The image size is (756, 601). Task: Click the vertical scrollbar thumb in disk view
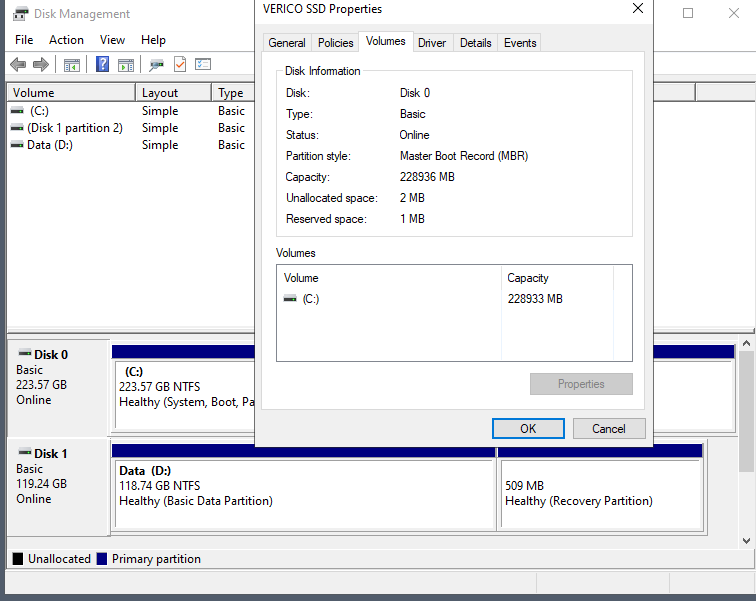click(x=746, y=412)
